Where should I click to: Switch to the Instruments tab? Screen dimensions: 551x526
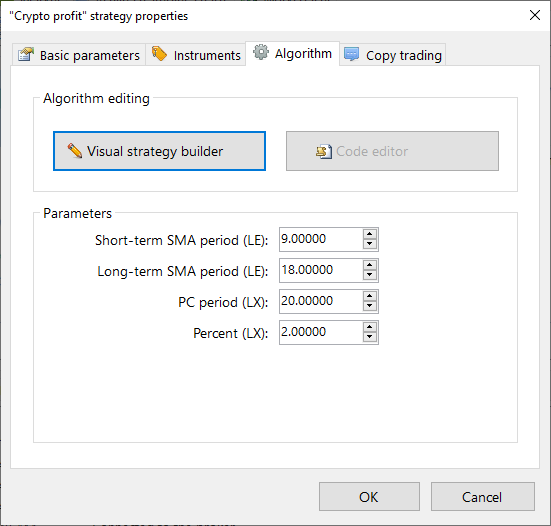point(196,55)
